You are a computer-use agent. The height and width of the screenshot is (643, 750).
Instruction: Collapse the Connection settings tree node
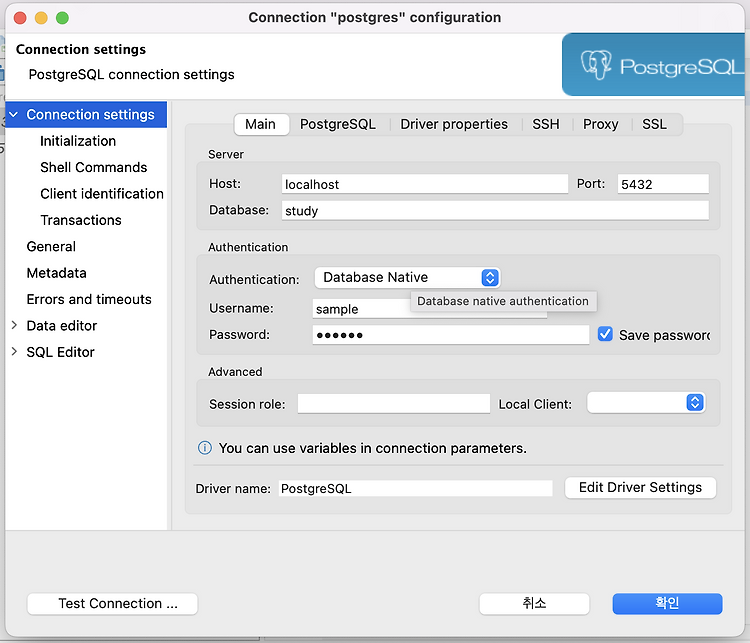[14, 114]
